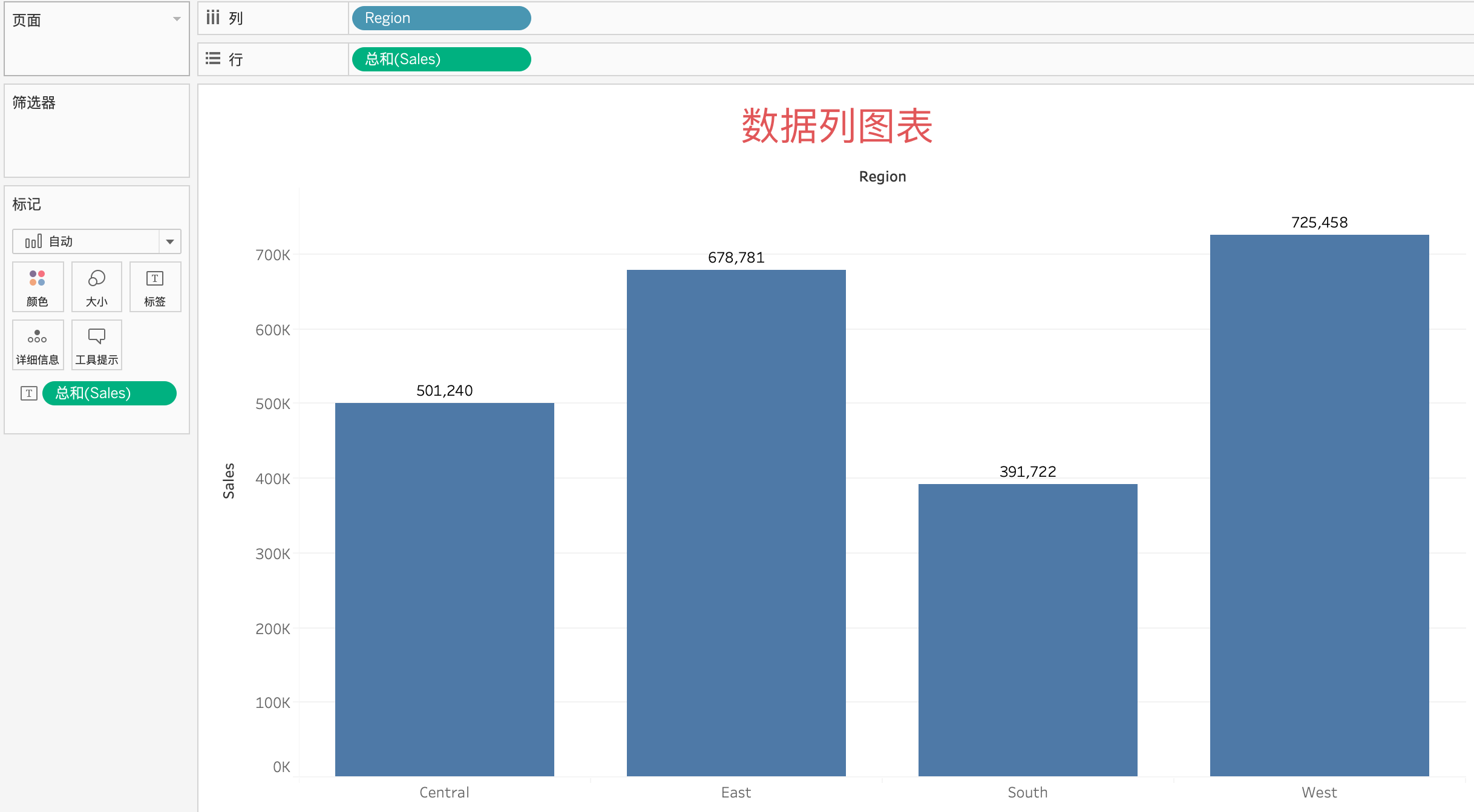Click the Sales axis title
The width and height of the screenshot is (1474, 812).
pos(229,480)
